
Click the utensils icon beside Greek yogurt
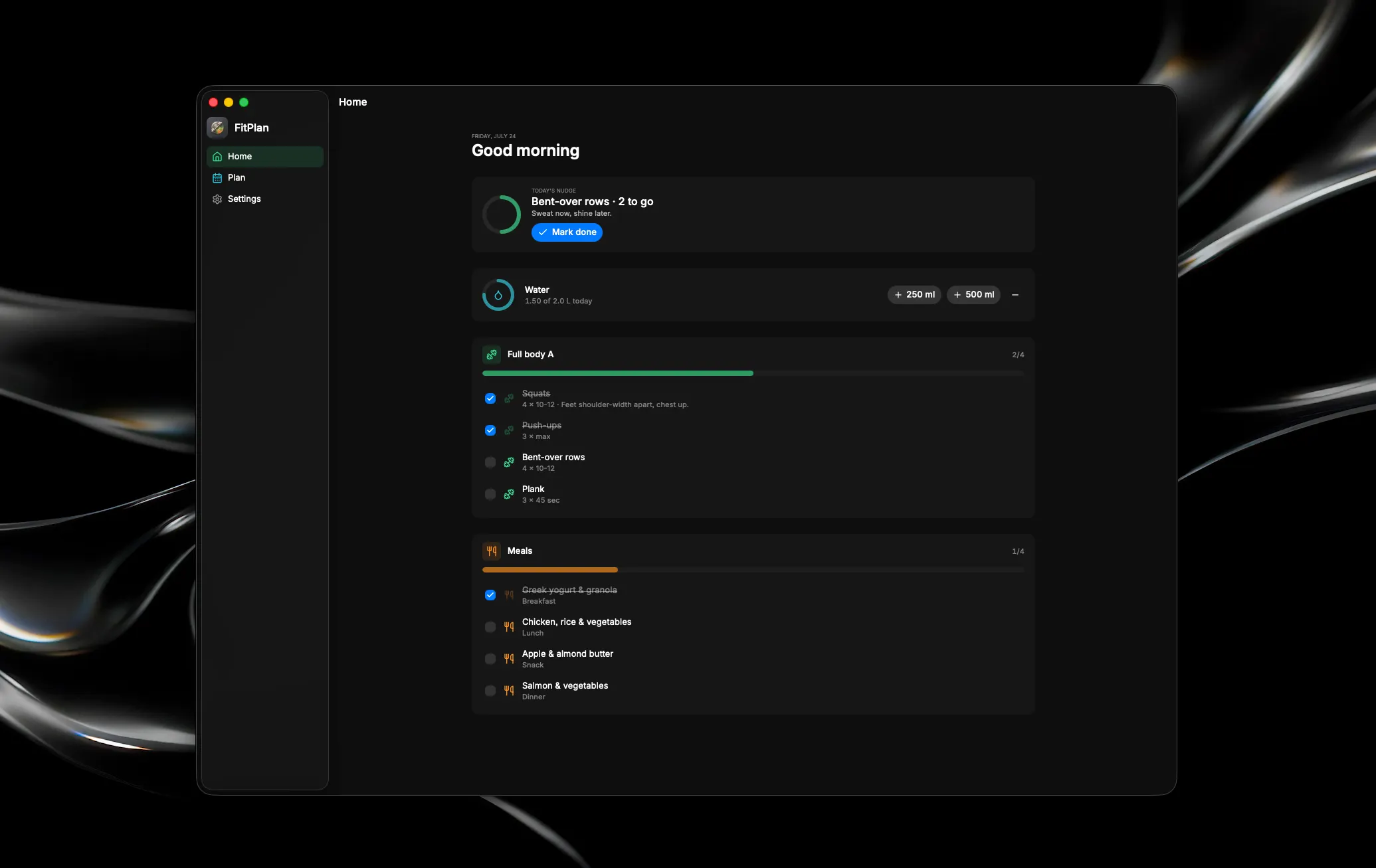509,595
